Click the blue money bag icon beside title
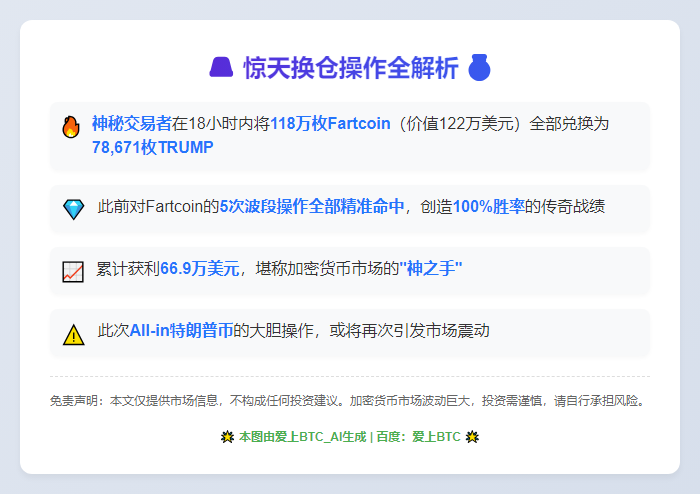This screenshot has width=700, height=494. pos(479,67)
